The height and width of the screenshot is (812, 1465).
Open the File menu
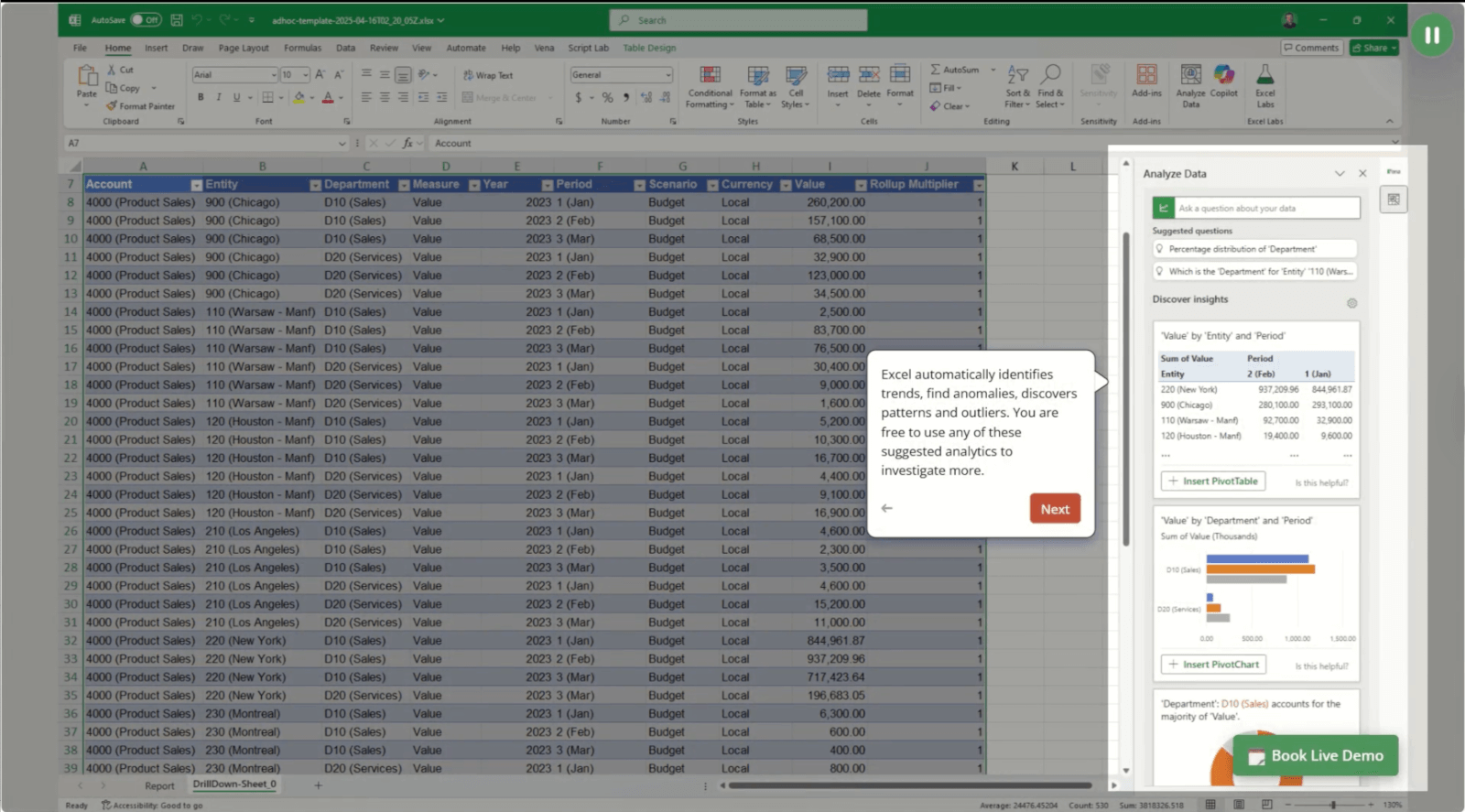click(x=81, y=49)
